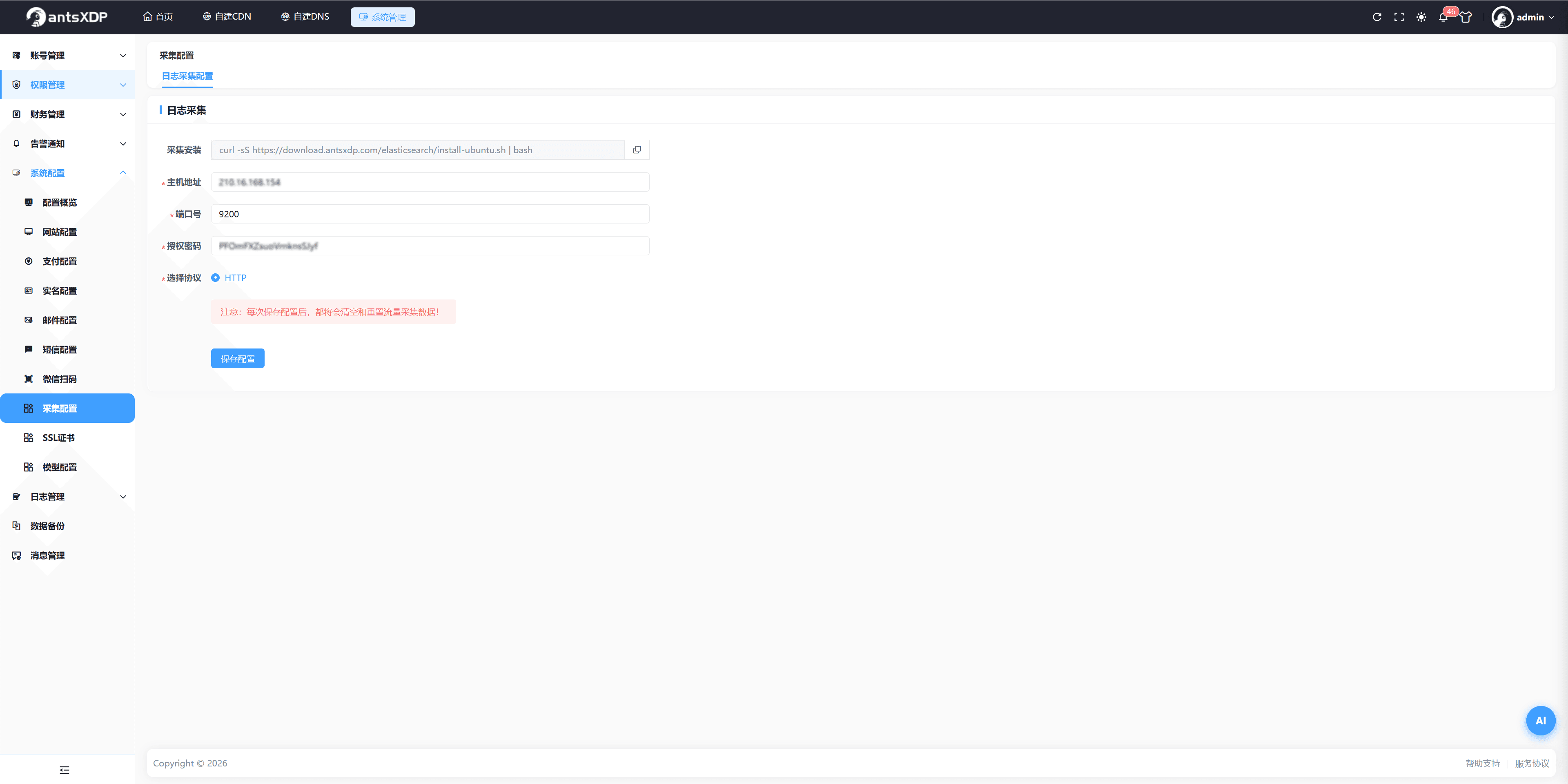Open 模型配置 in the sidebar

[67, 467]
